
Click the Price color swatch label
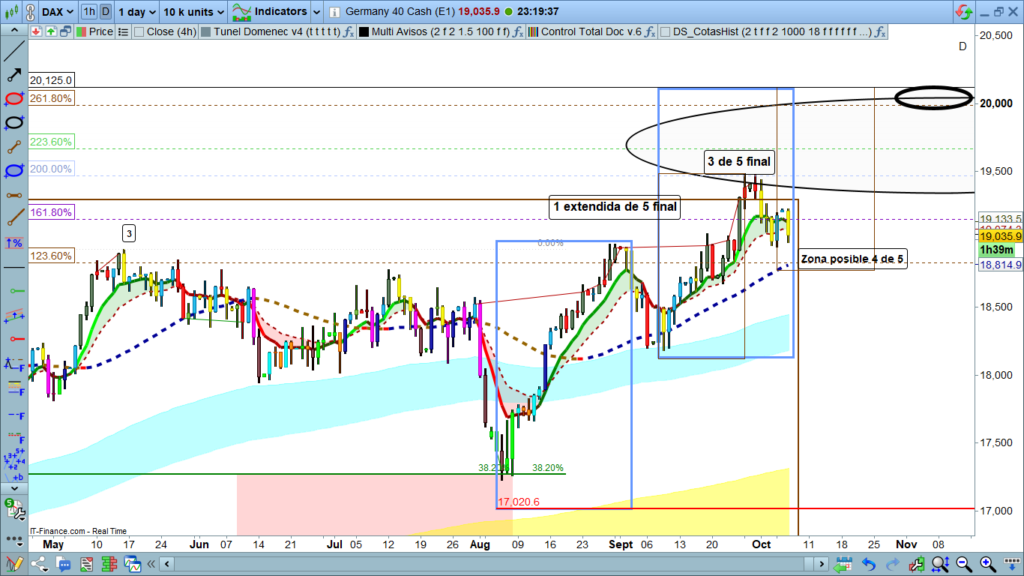[95, 32]
